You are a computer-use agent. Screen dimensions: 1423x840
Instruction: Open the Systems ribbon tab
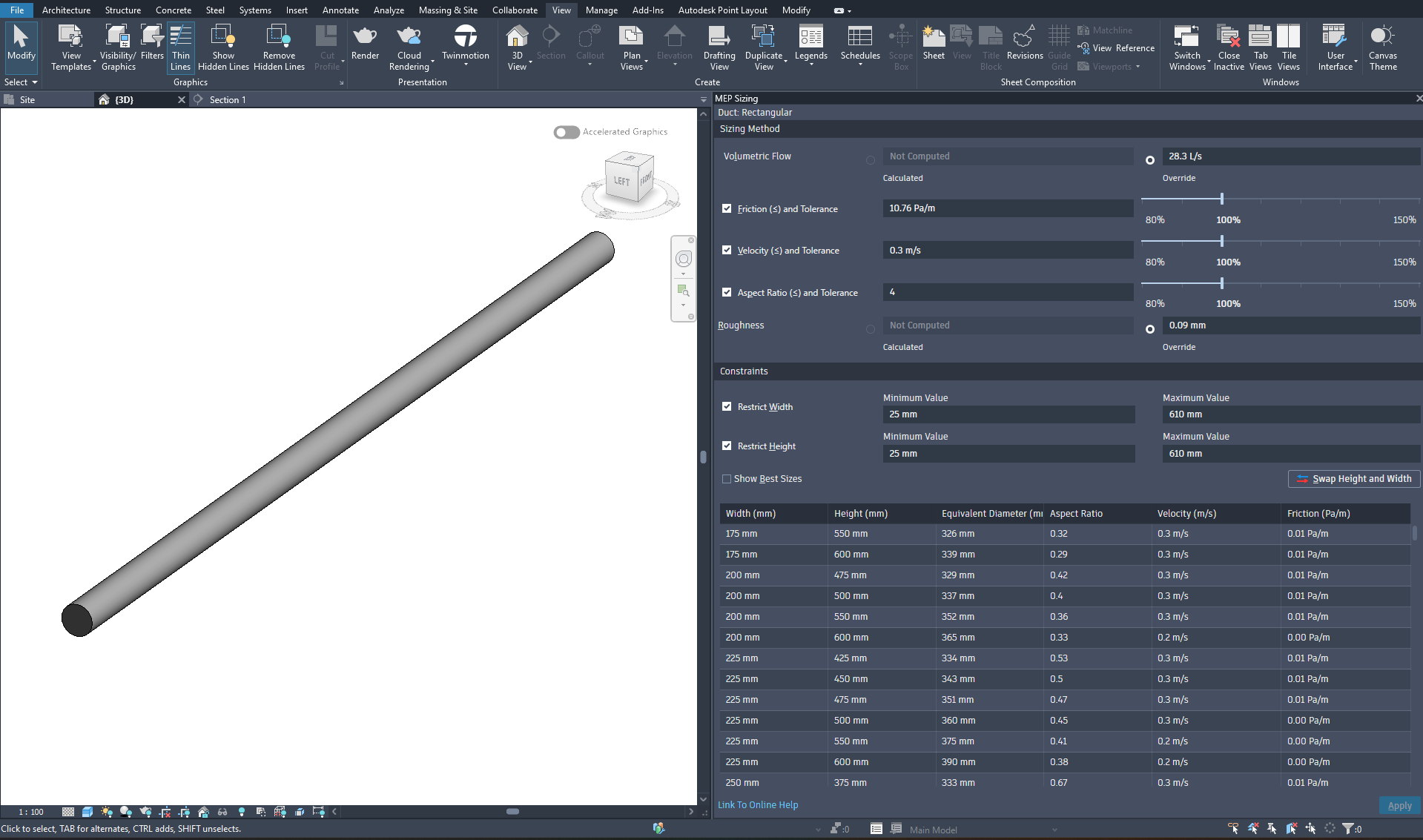(255, 10)
